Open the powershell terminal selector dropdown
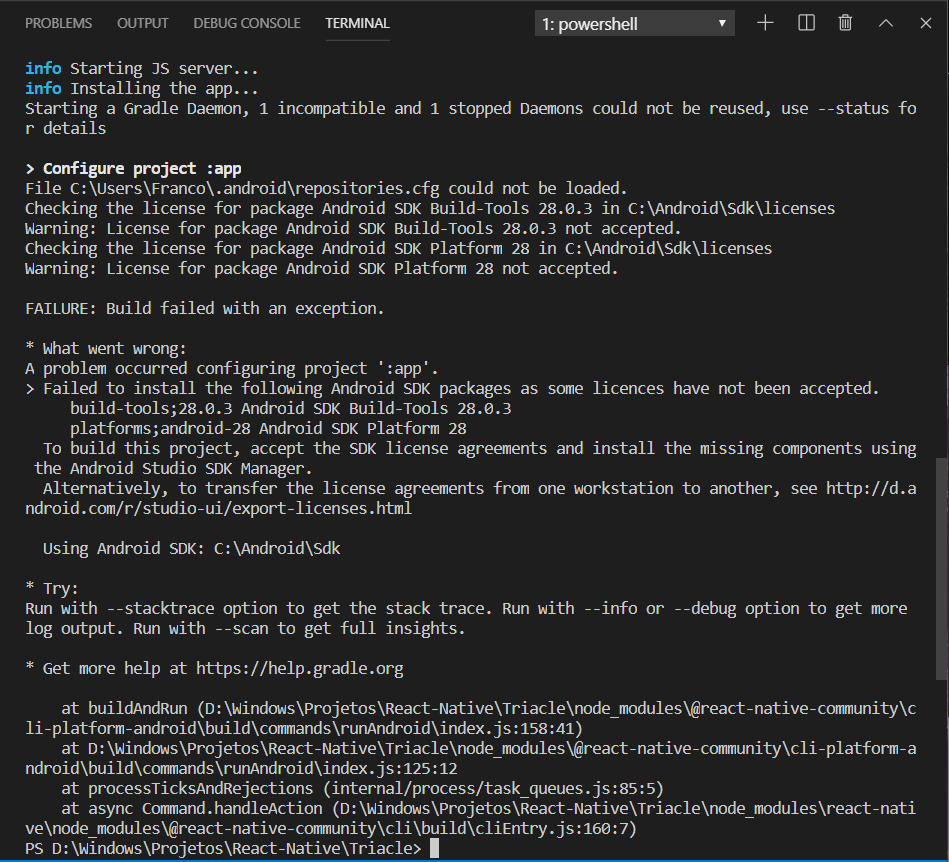 click(x=634, y=24)
